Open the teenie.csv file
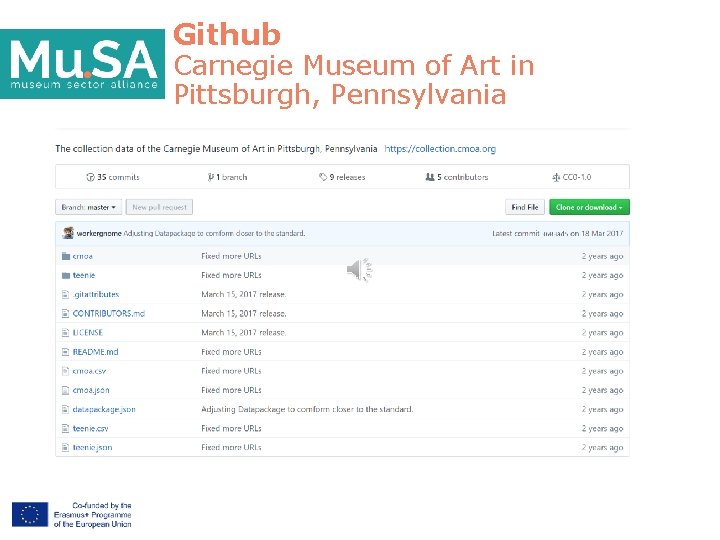 tap(90, 428)
